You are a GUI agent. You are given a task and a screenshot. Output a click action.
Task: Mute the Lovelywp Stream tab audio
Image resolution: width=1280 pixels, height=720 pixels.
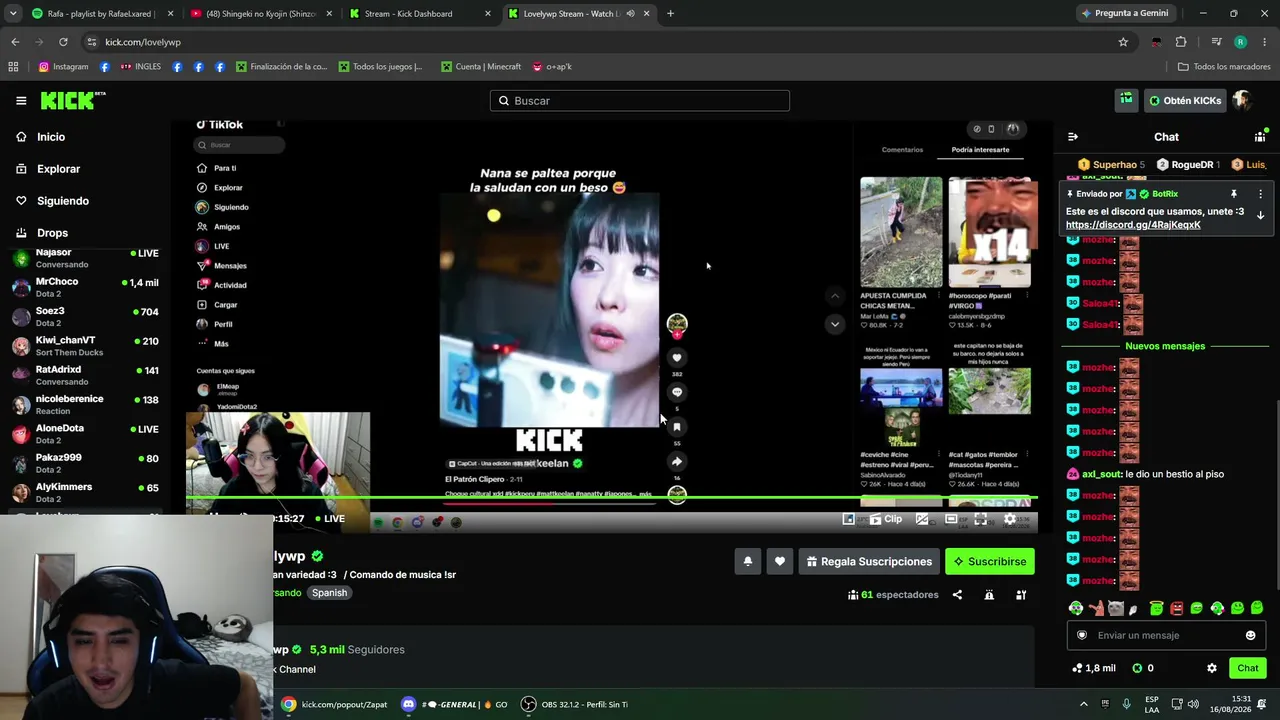point(630,14)
